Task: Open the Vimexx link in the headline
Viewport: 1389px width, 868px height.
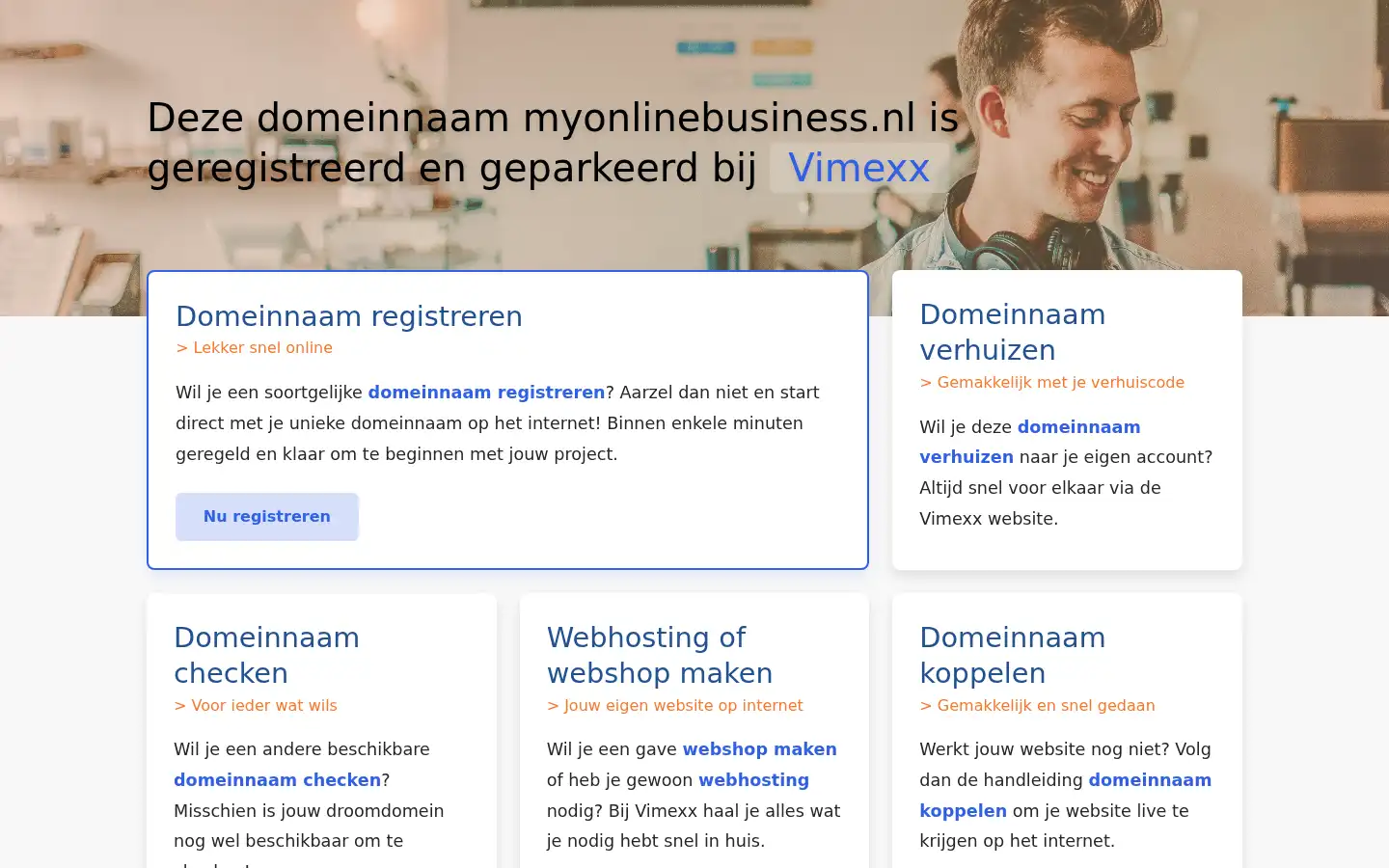Action: (x=858, y=168)
